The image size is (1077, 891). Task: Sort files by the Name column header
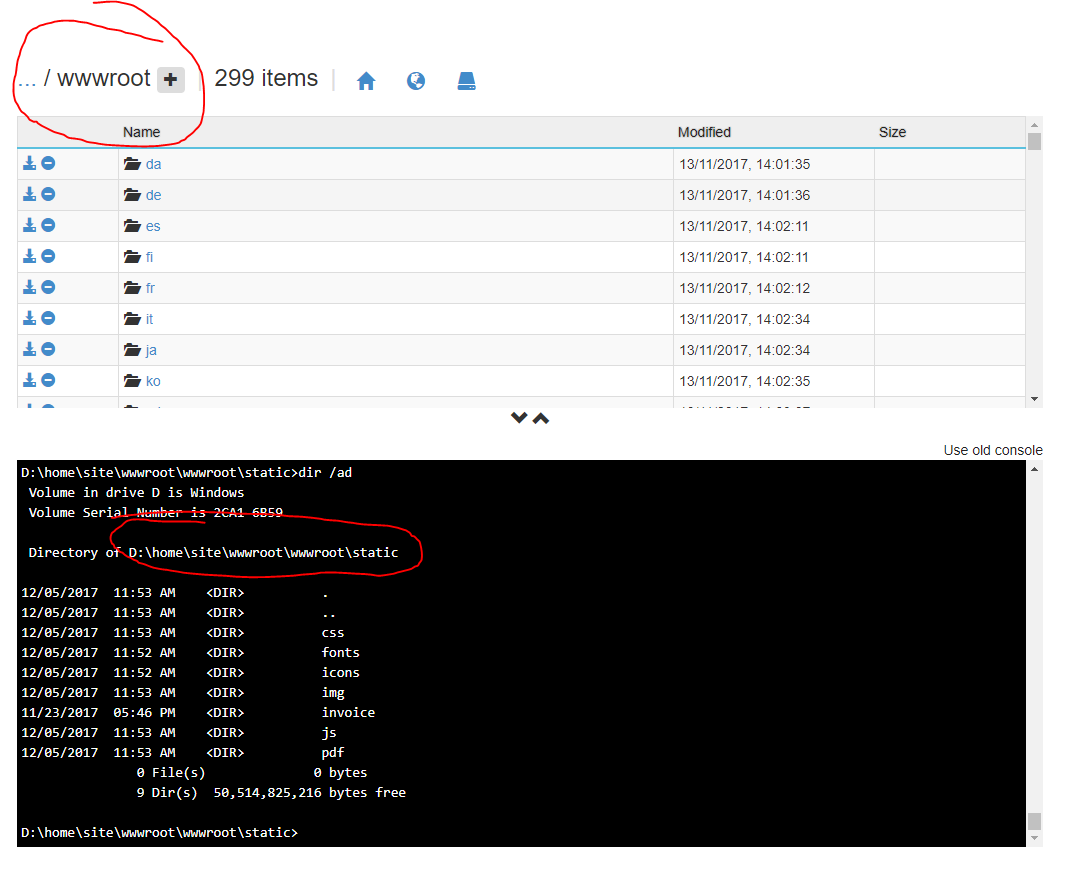(x=141, y=131)
